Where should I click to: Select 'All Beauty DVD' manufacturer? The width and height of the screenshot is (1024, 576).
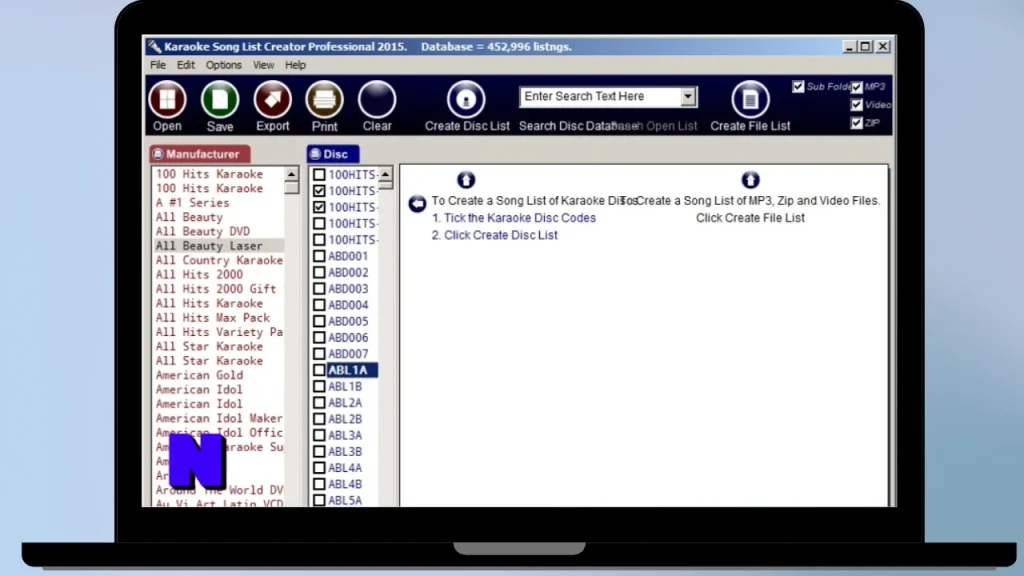coord(202,231)
